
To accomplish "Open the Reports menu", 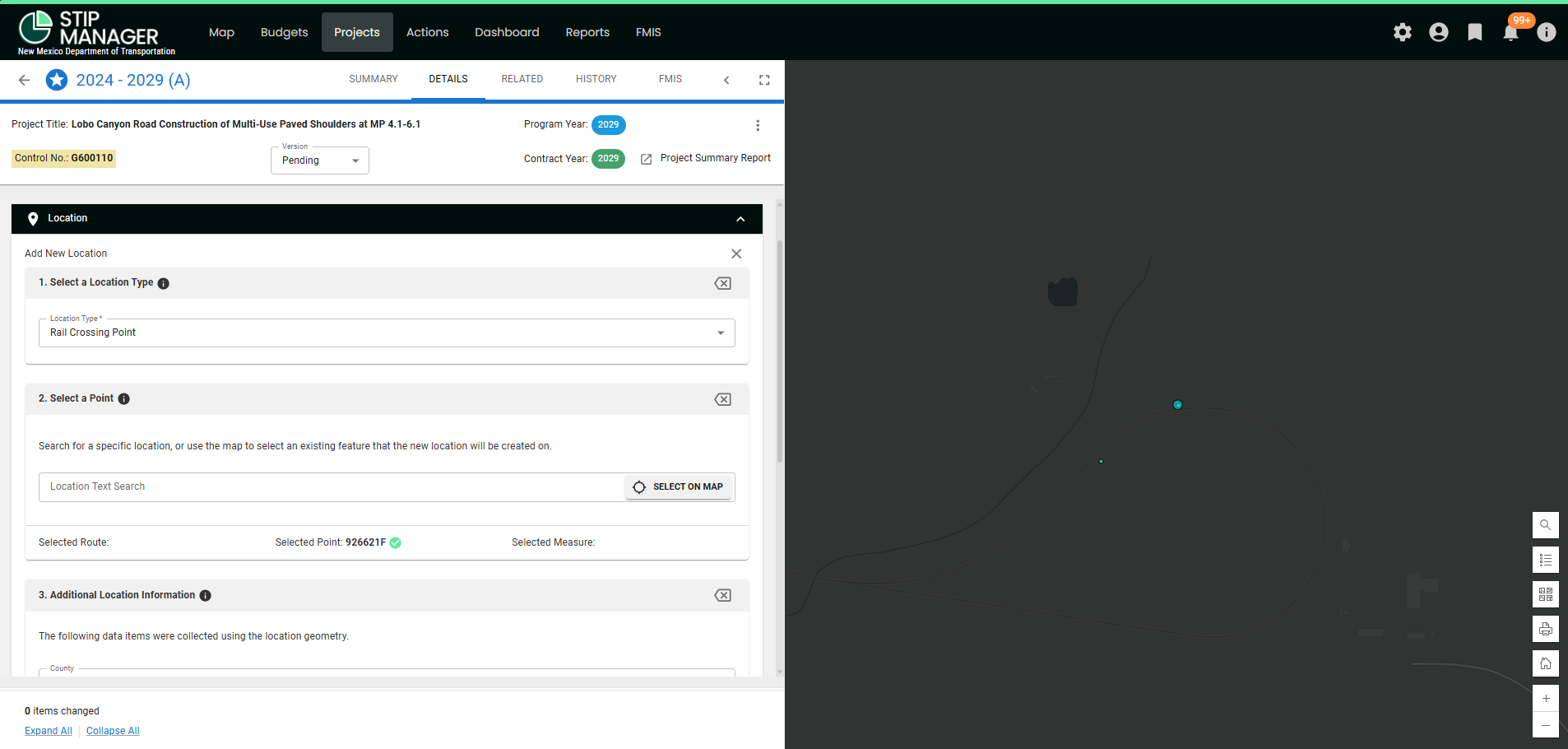I will click(587, 32).
